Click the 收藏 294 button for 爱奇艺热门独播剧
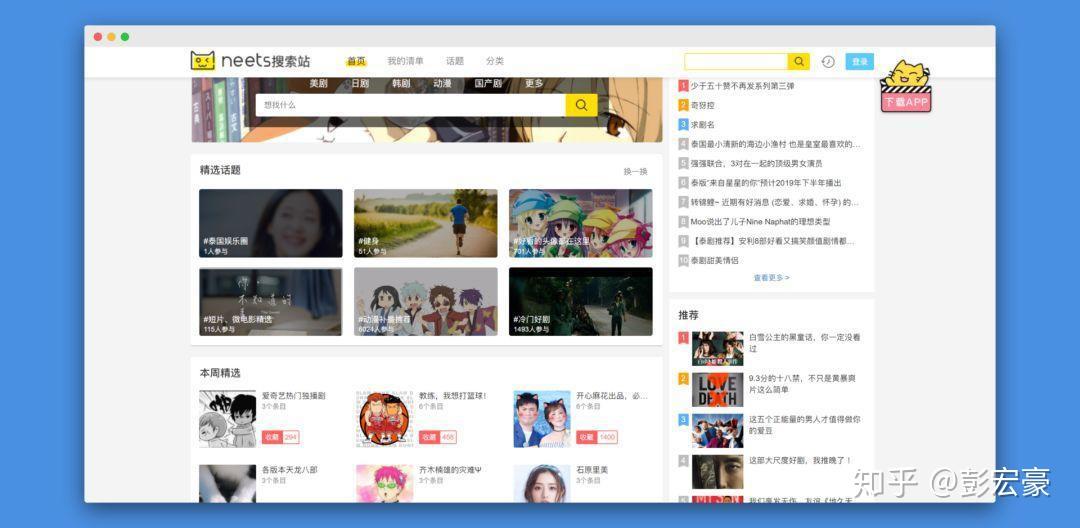This screenshot has height=528, width=1080. [280, 437]
